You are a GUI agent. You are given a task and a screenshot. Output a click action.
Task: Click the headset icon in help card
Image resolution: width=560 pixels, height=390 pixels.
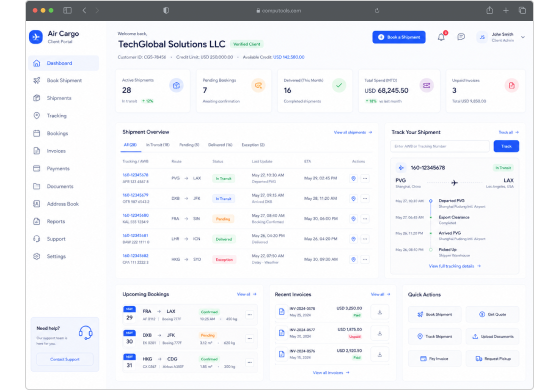[86, 332]
